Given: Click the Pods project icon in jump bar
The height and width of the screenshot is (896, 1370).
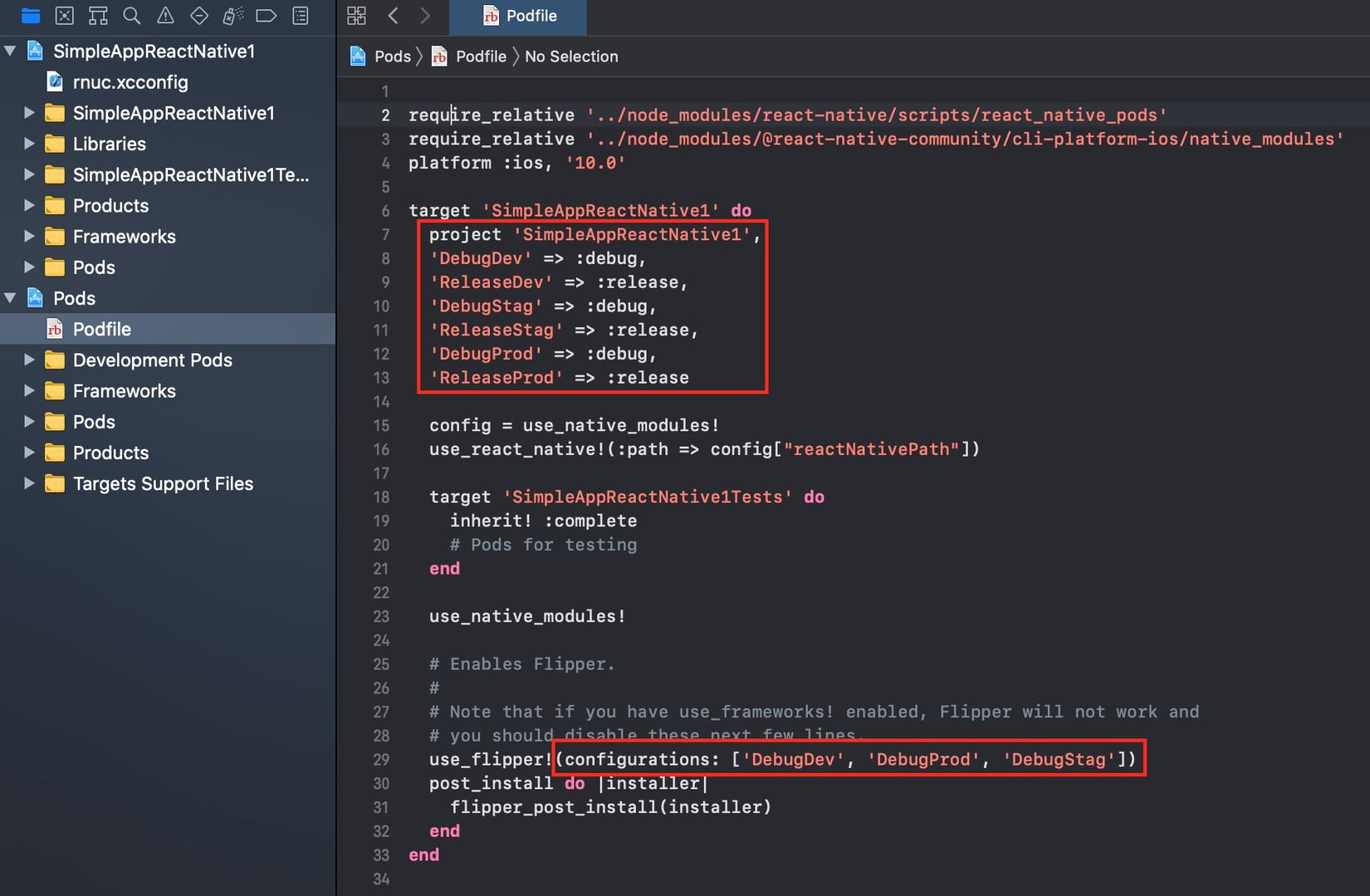Looking at the screenshot, I should pos(358,56).
